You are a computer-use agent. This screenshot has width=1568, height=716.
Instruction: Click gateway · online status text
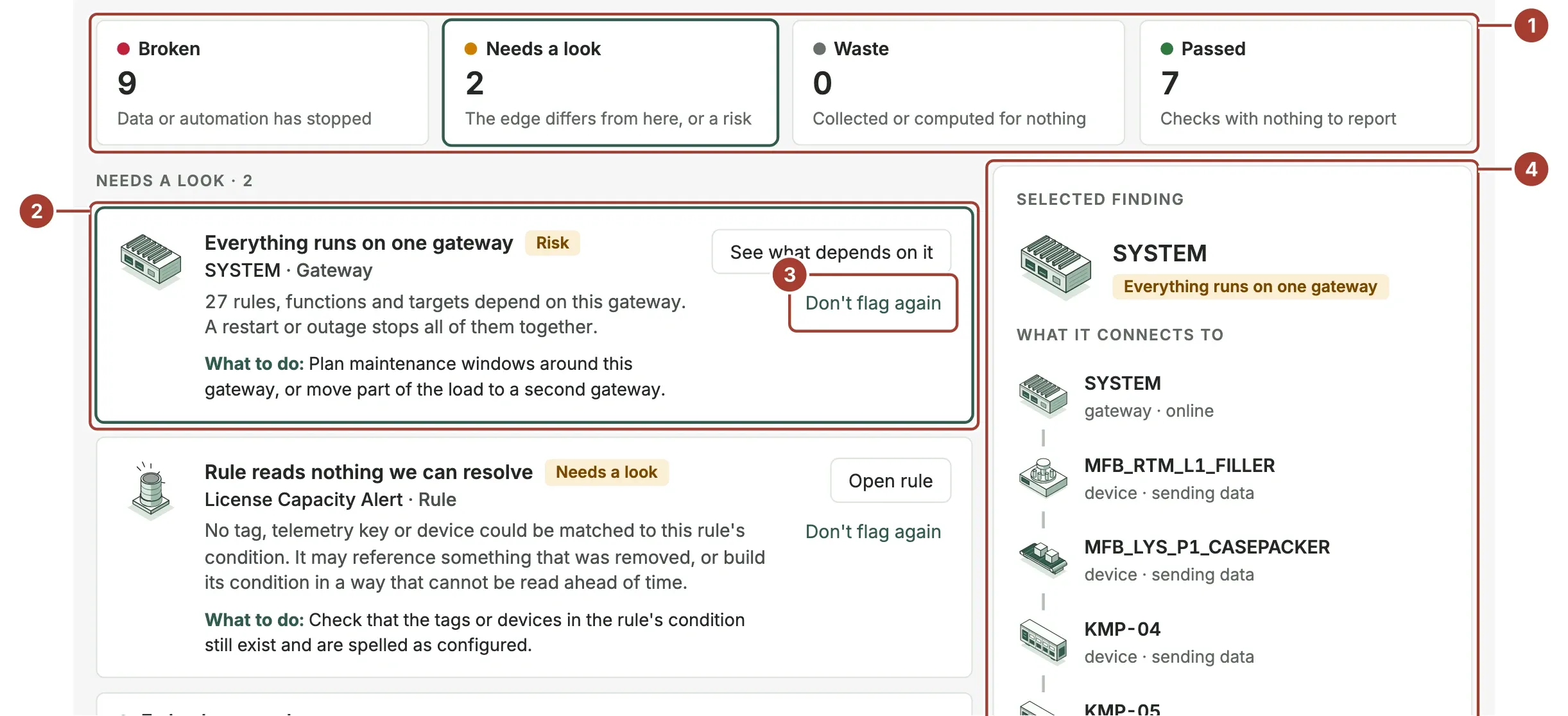pyautogui.click(x=1149, y=411)
